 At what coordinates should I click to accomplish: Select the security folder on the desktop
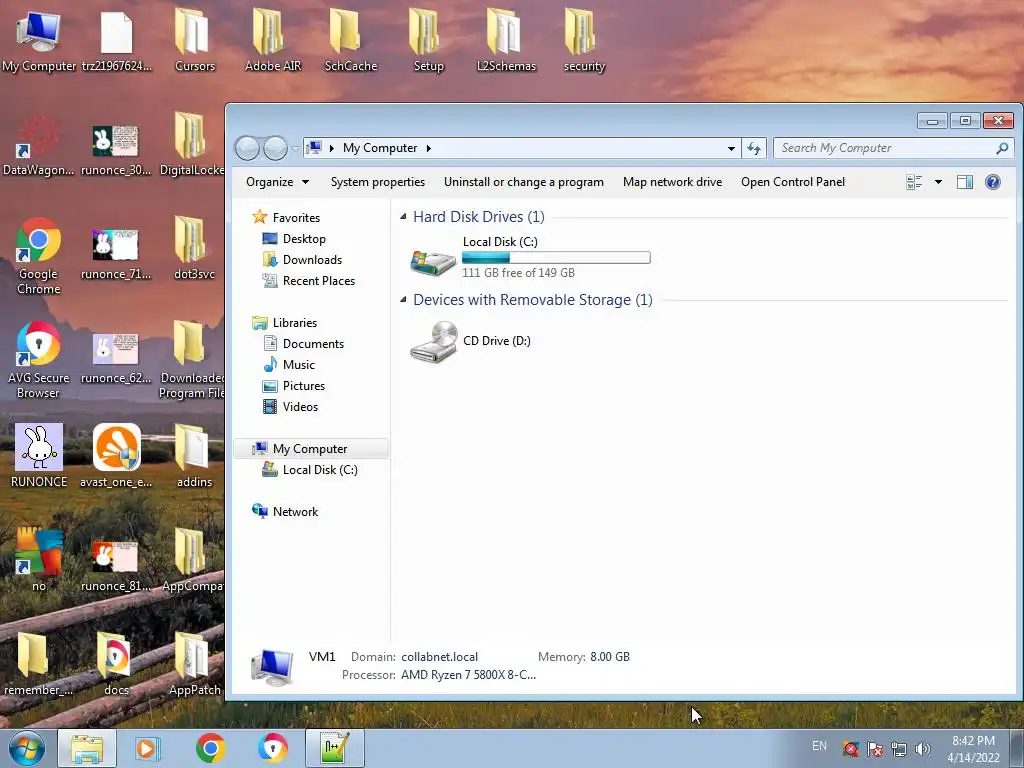pos(584,40)
